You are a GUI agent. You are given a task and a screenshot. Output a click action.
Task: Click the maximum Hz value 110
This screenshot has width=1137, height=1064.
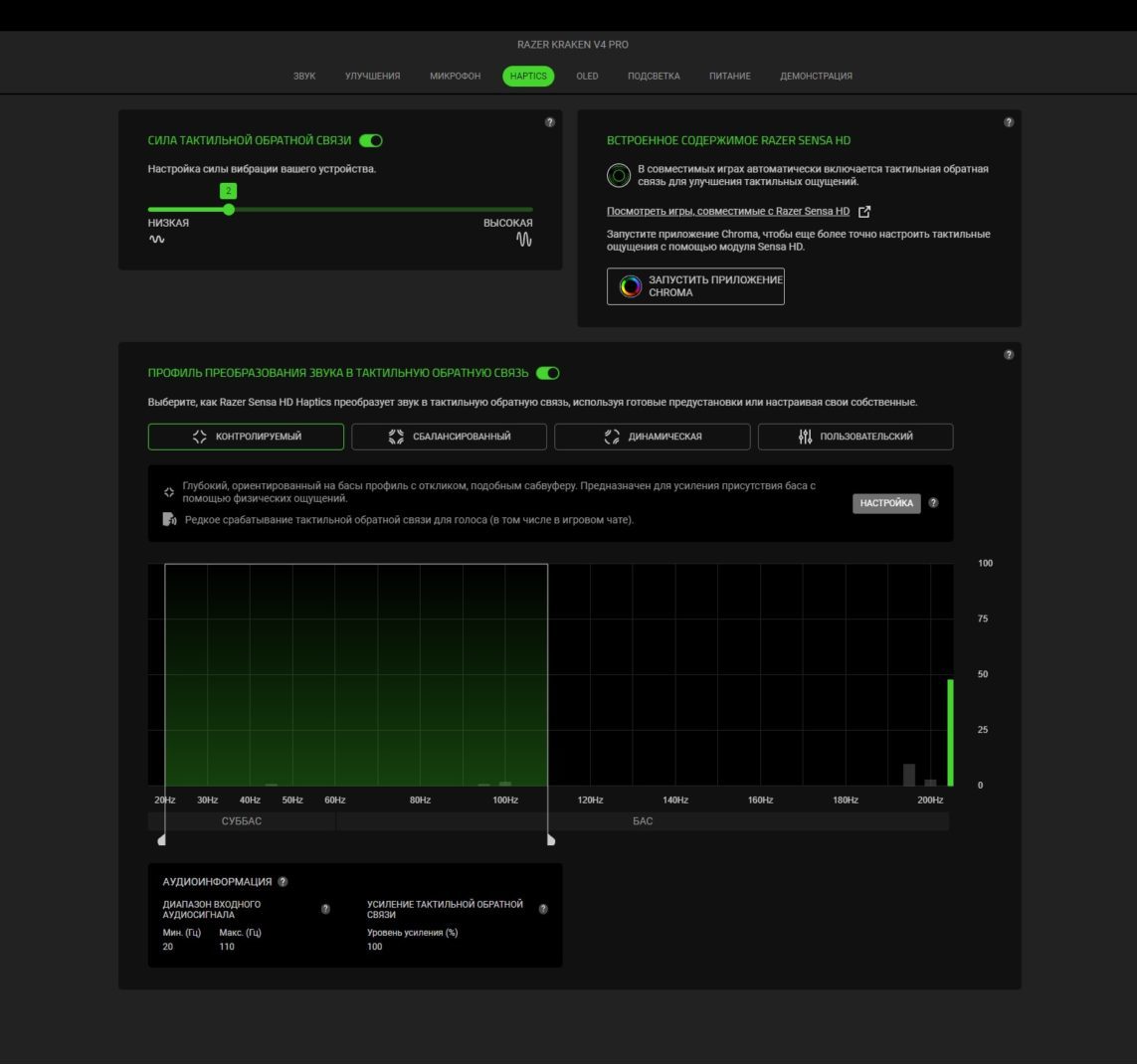[x=227, y=947]
